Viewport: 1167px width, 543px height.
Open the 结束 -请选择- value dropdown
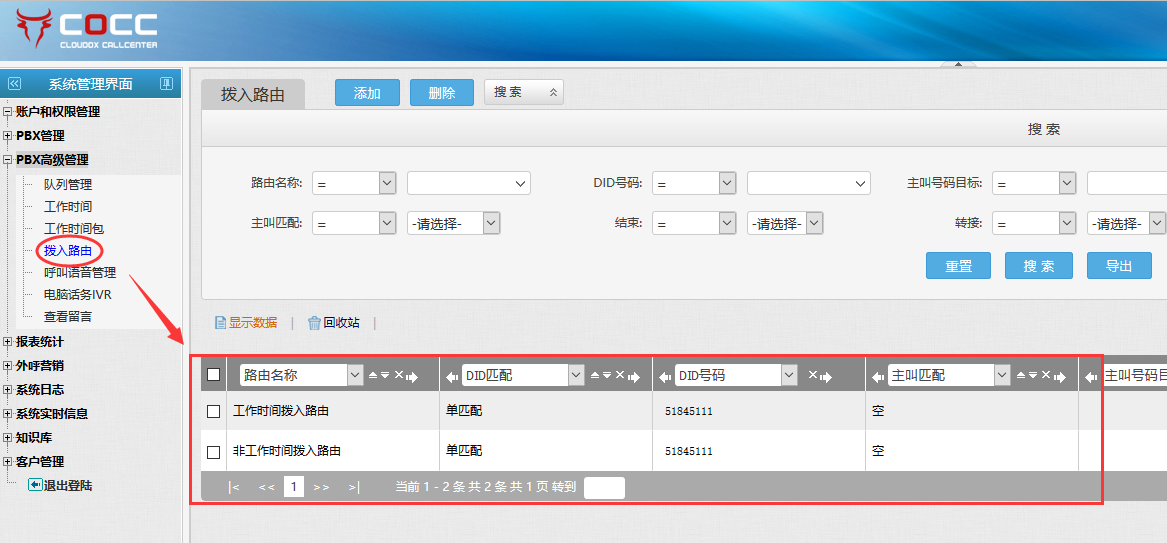click(784, 224)
